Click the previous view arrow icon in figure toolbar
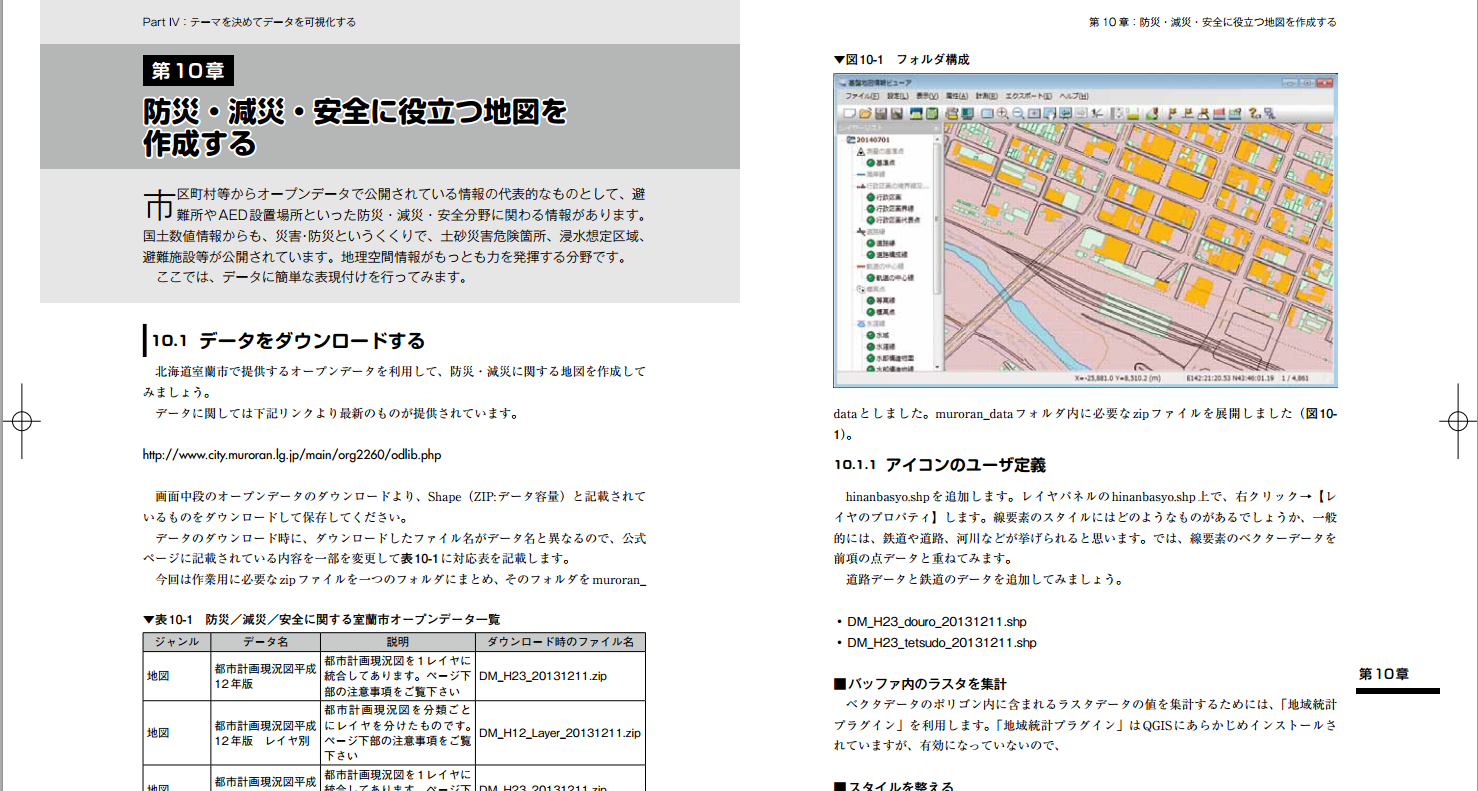This screenshot has height=791, width=1478. 1066,113
